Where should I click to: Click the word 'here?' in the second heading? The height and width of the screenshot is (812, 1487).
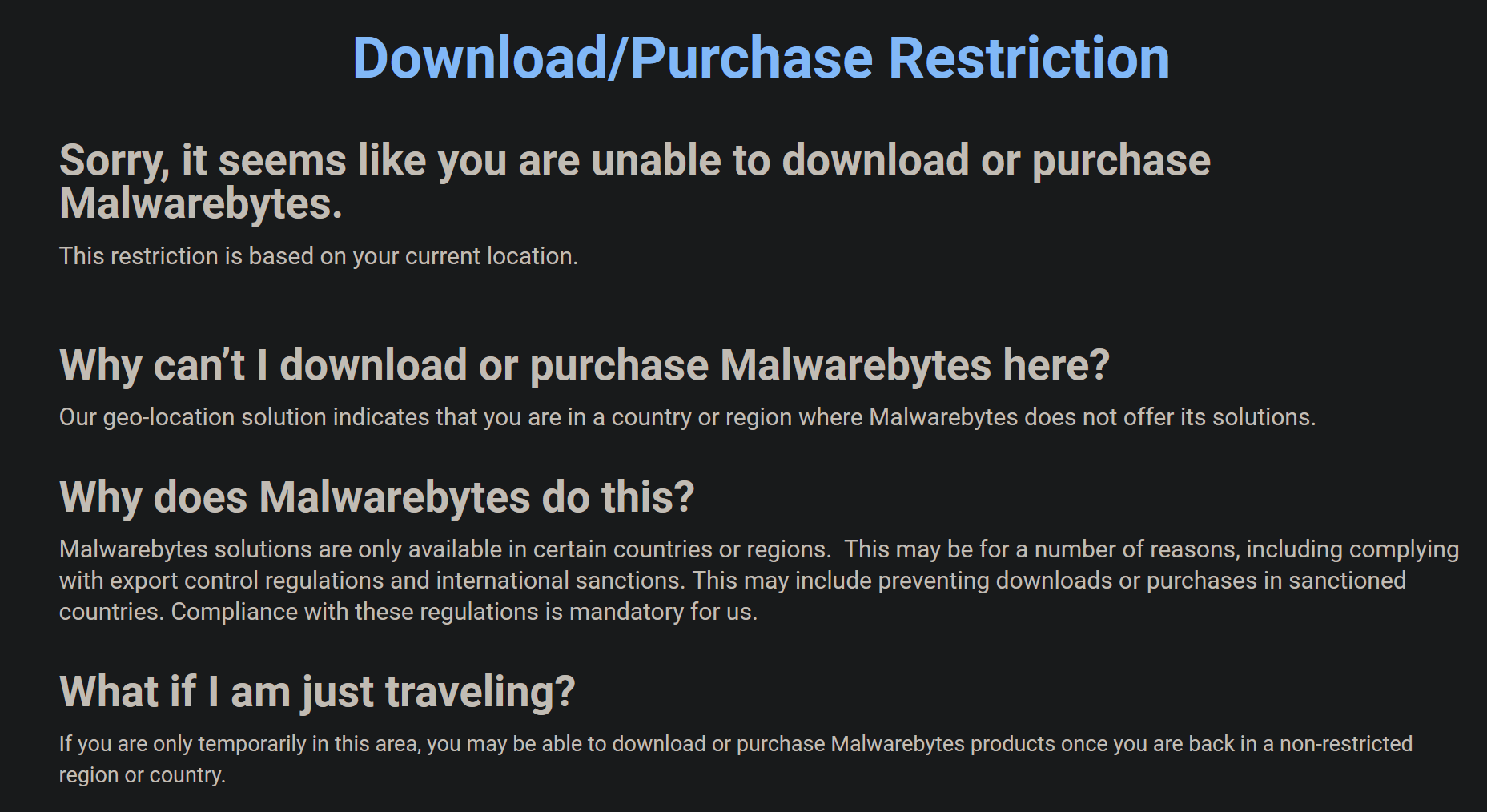point(1057,365)
